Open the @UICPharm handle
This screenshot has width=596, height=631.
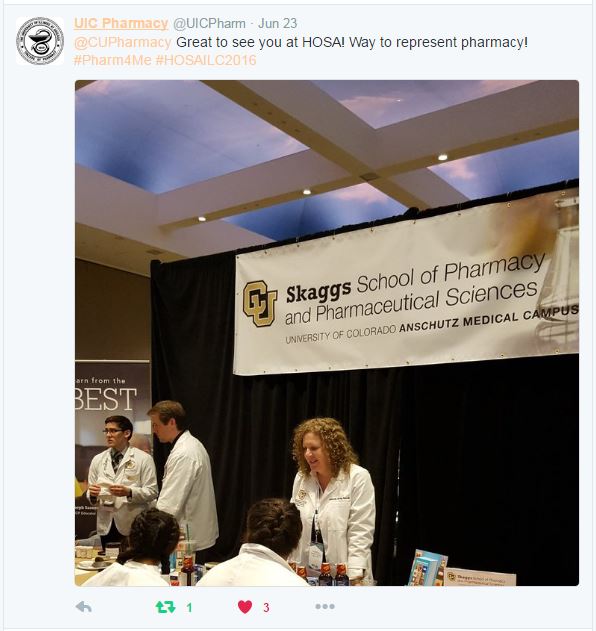click(209, 23)
